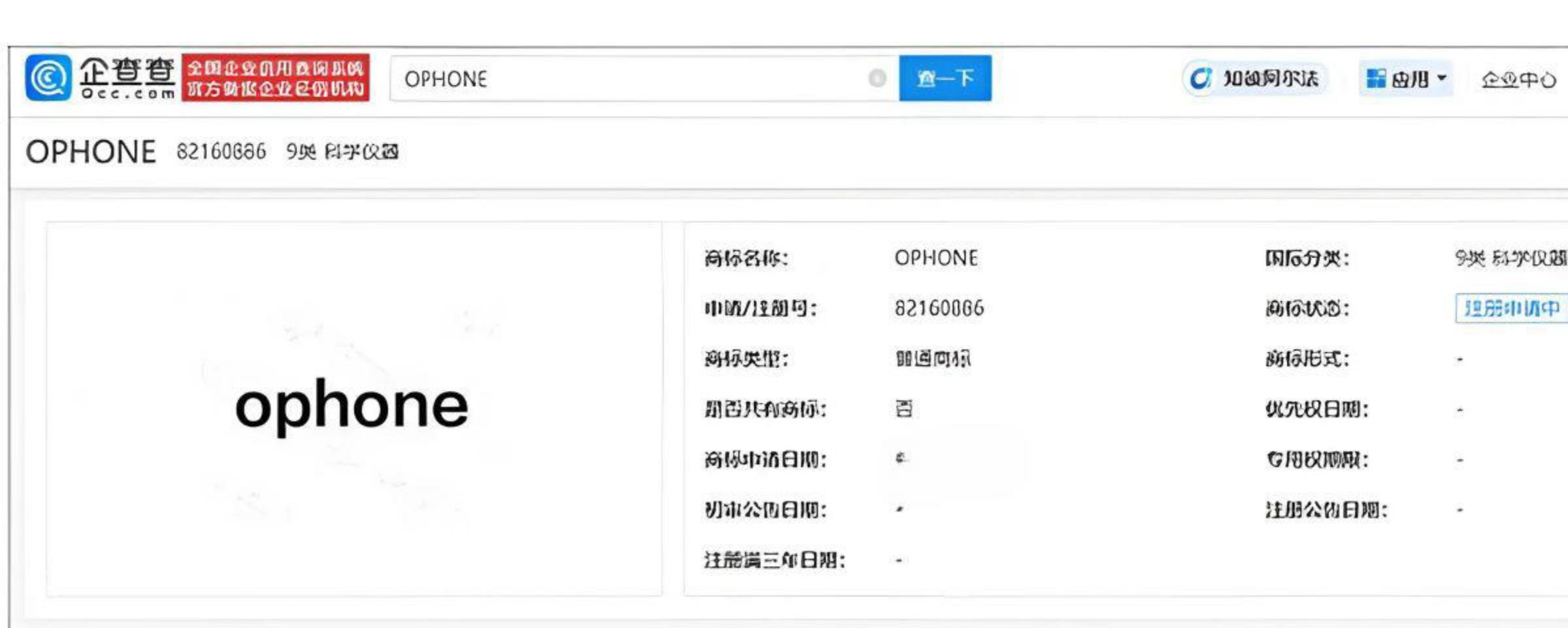This screenshot has height=628, width=1568.
Task: Click the 是否共有商标 label
Action: point(765,409)
